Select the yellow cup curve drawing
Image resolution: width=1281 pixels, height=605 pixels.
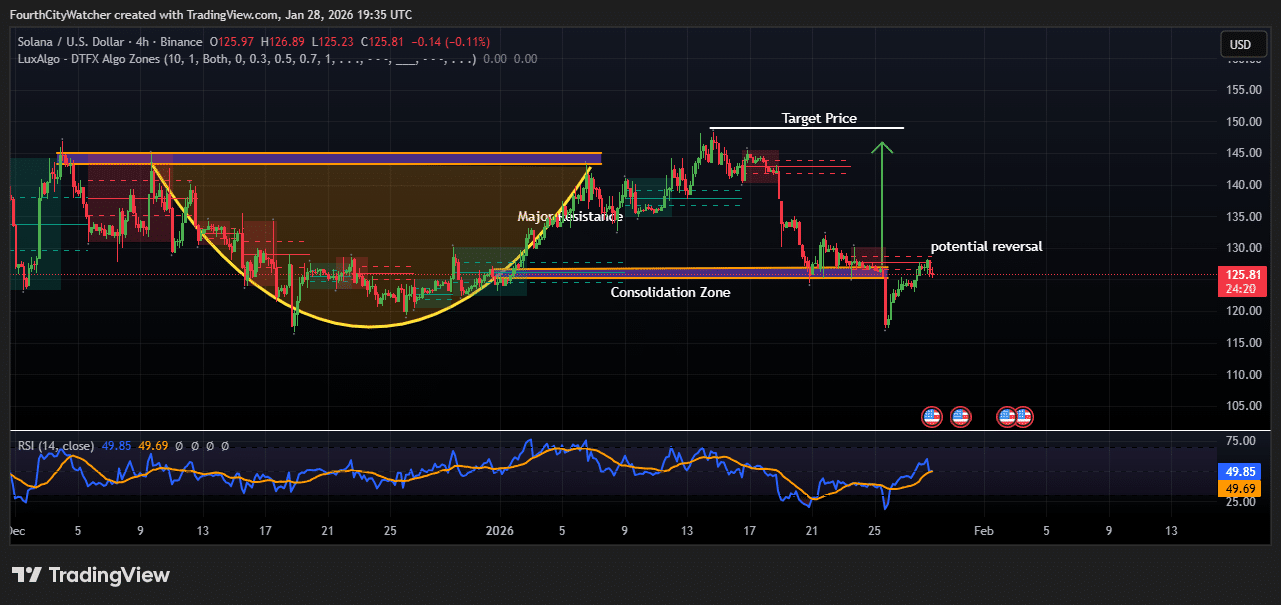tap(370, 326)
